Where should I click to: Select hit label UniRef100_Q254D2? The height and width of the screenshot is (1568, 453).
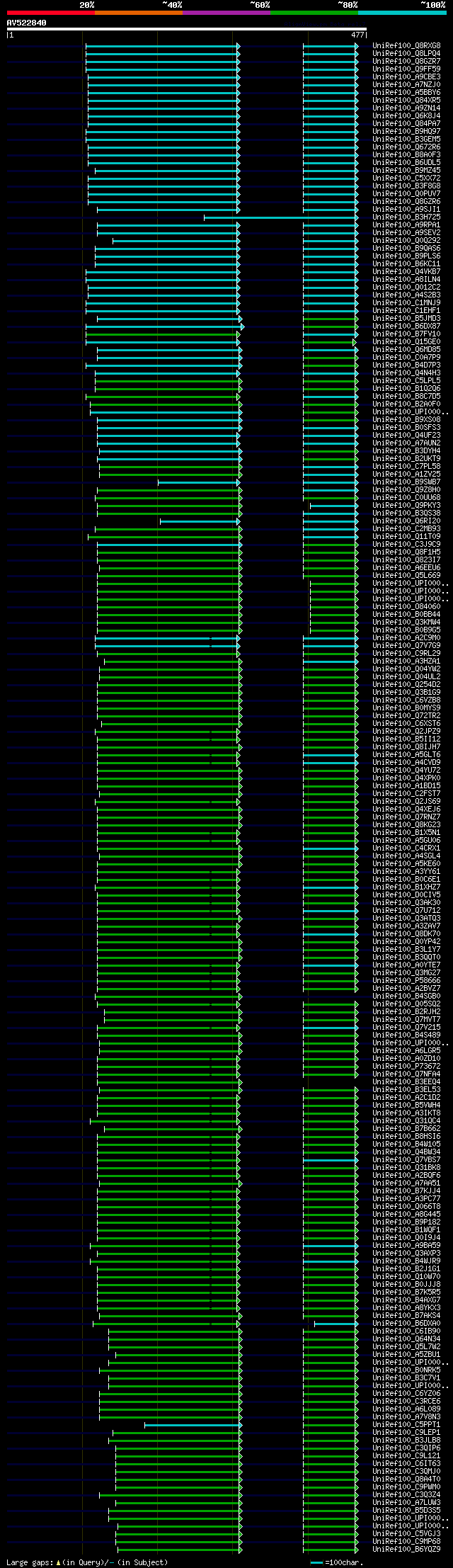point(406,684)
